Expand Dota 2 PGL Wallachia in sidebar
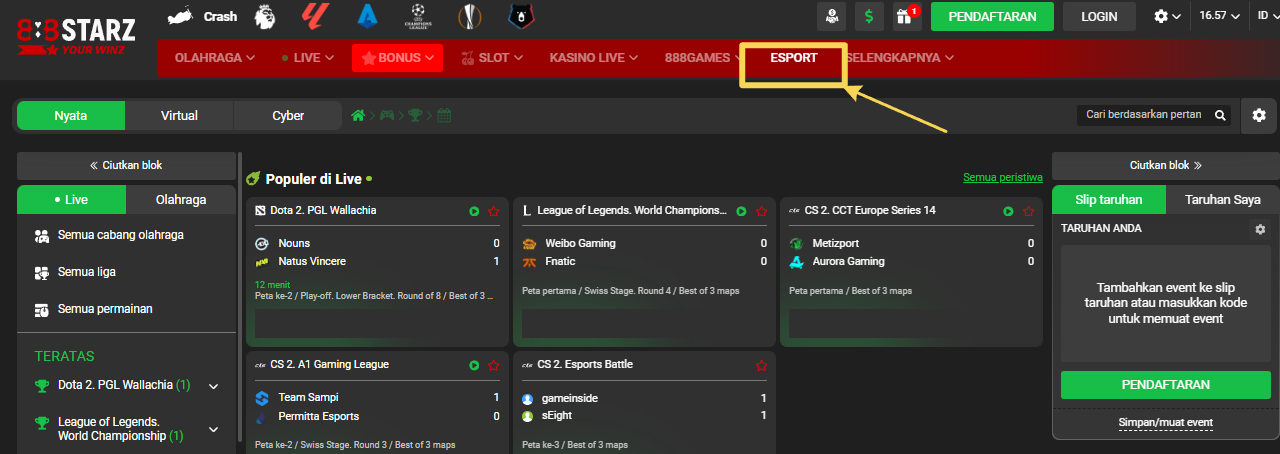Image resolution: width=1280 pixels, height=454 pixels. point(213,386)
